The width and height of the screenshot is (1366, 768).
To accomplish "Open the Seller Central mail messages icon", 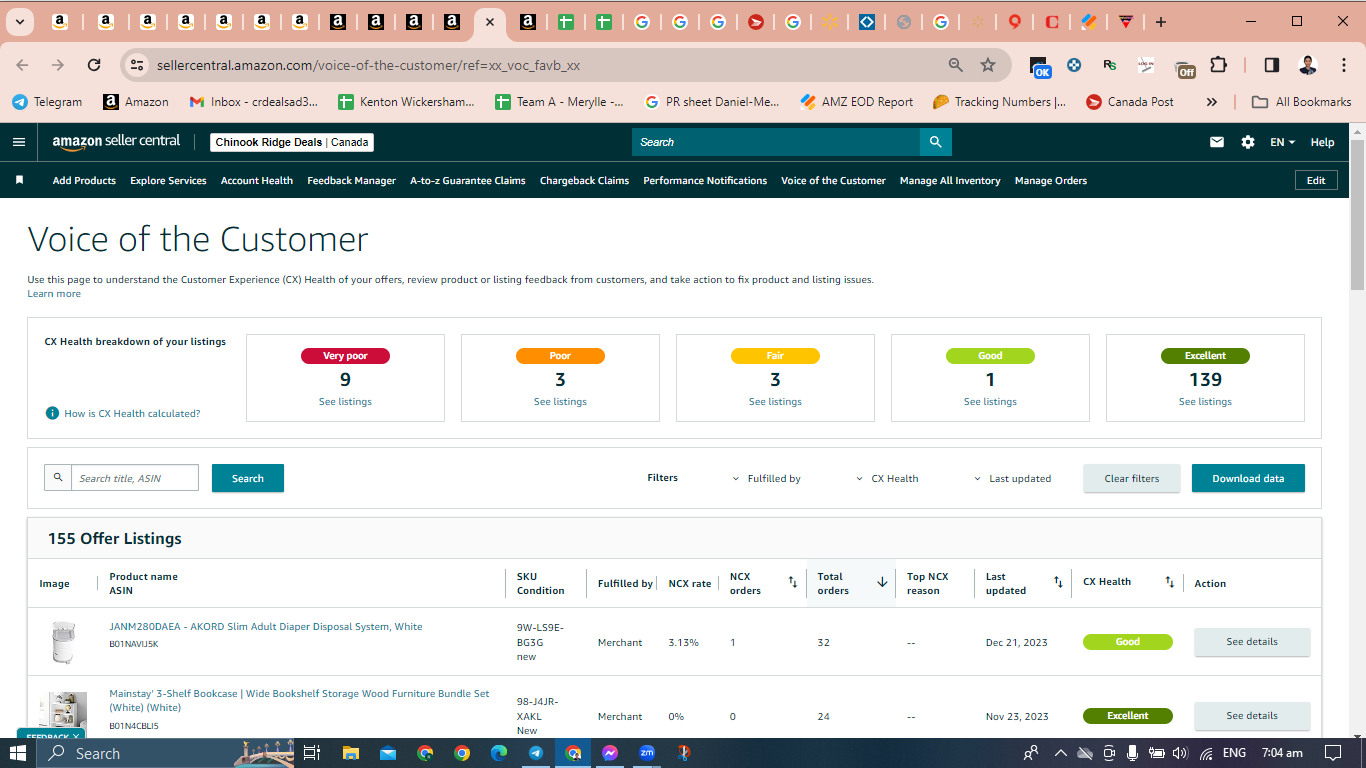I will 1217,142.
